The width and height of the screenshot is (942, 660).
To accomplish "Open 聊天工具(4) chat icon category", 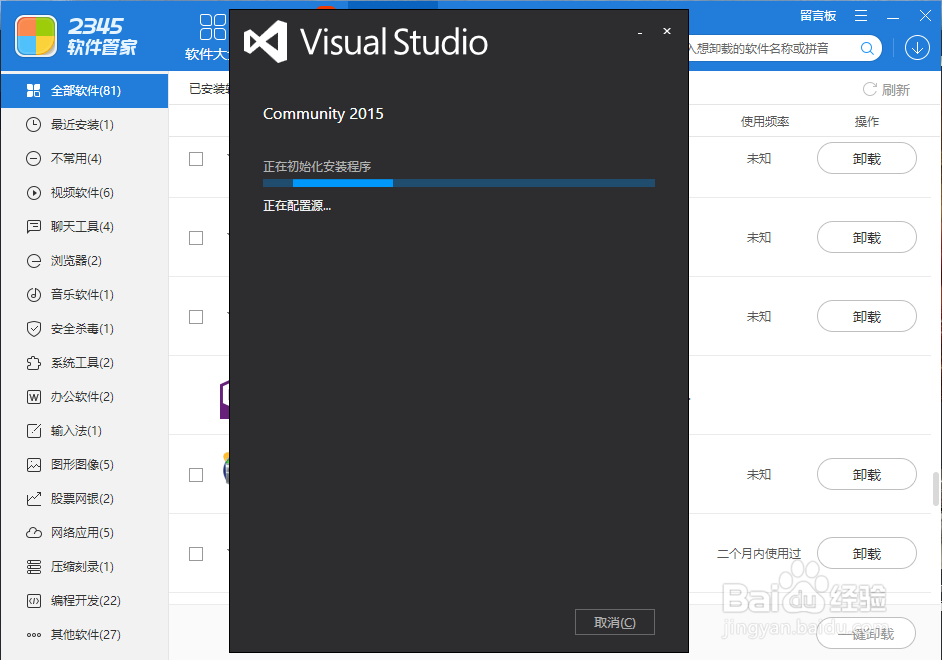I will point(34,226).
